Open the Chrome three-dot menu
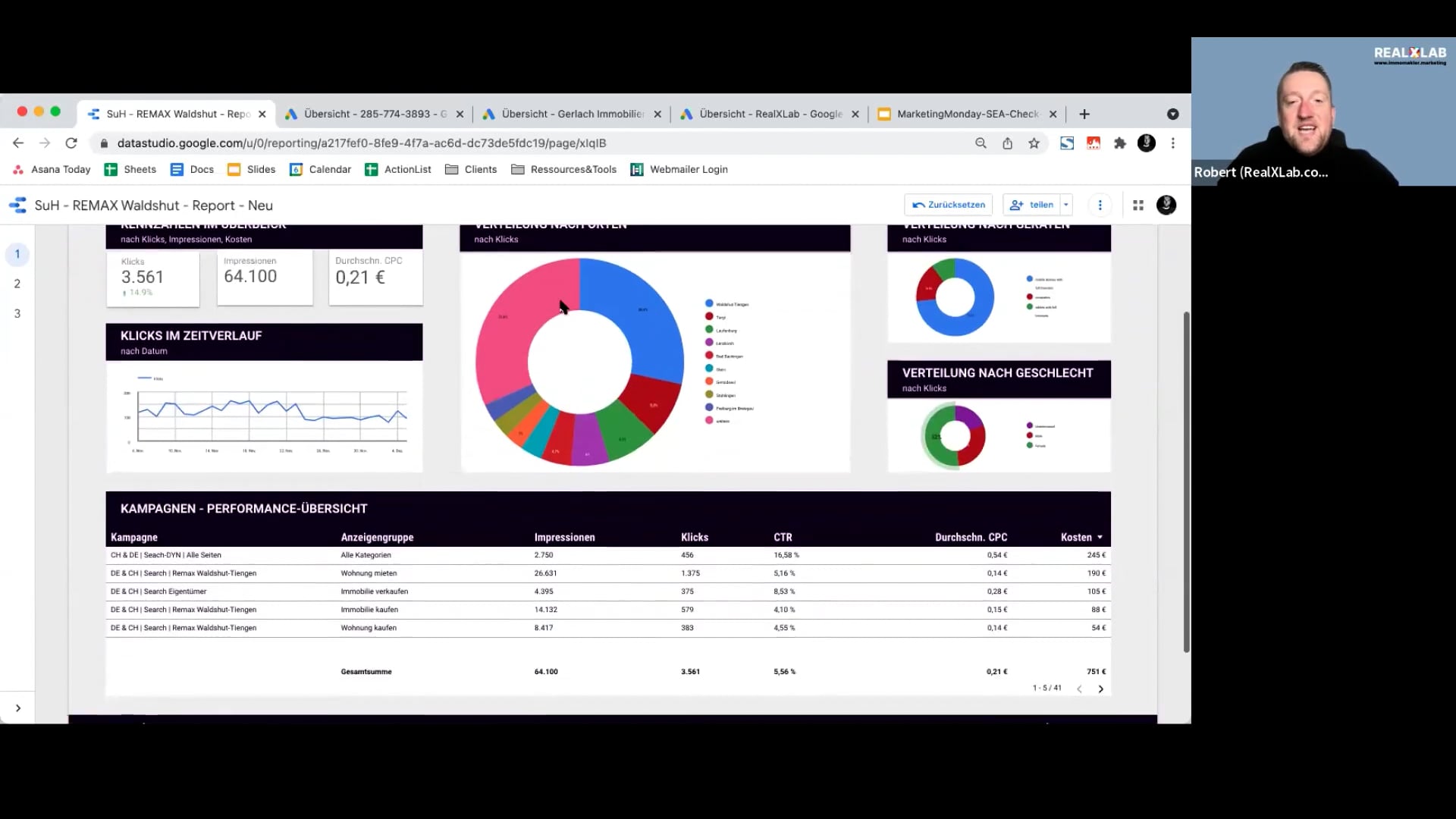This screenshot has width=1456, height=819. pos(1173,143)
